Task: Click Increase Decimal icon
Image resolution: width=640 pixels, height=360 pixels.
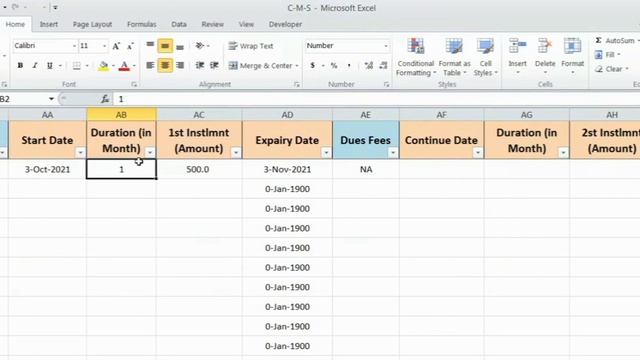Action: click(369, 65)
